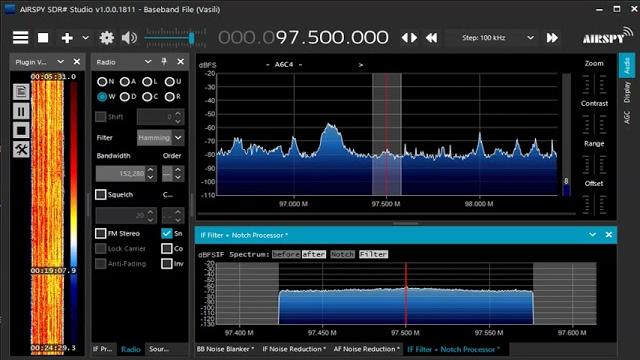The width and height of the screenshot is (640, 360).
Task: Expand the Plugin V... panel dropdown
Action: [x=60, y=62]
